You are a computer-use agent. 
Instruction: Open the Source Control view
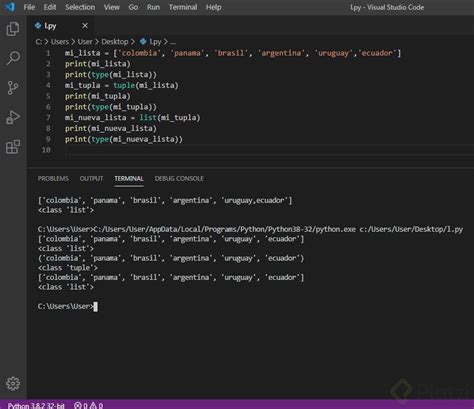13,88
